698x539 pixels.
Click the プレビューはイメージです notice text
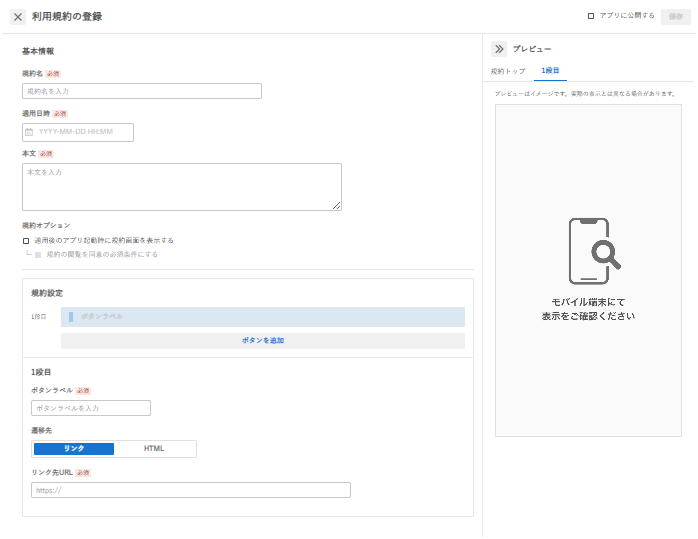585,94
